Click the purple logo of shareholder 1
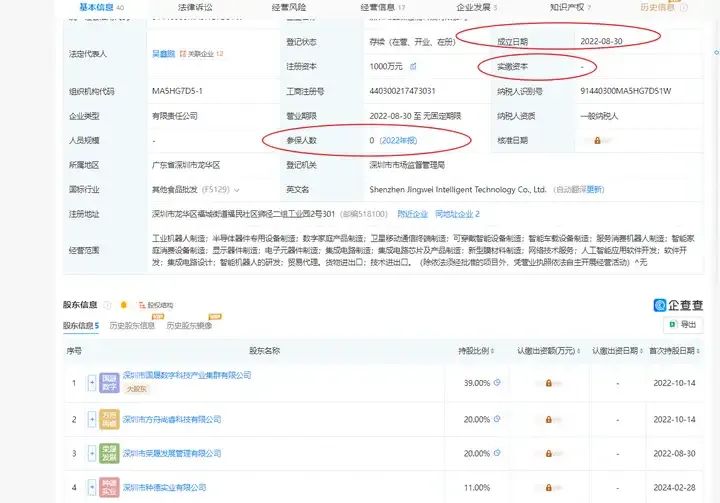This screenshot has height=503, width=720. (109, 383)
